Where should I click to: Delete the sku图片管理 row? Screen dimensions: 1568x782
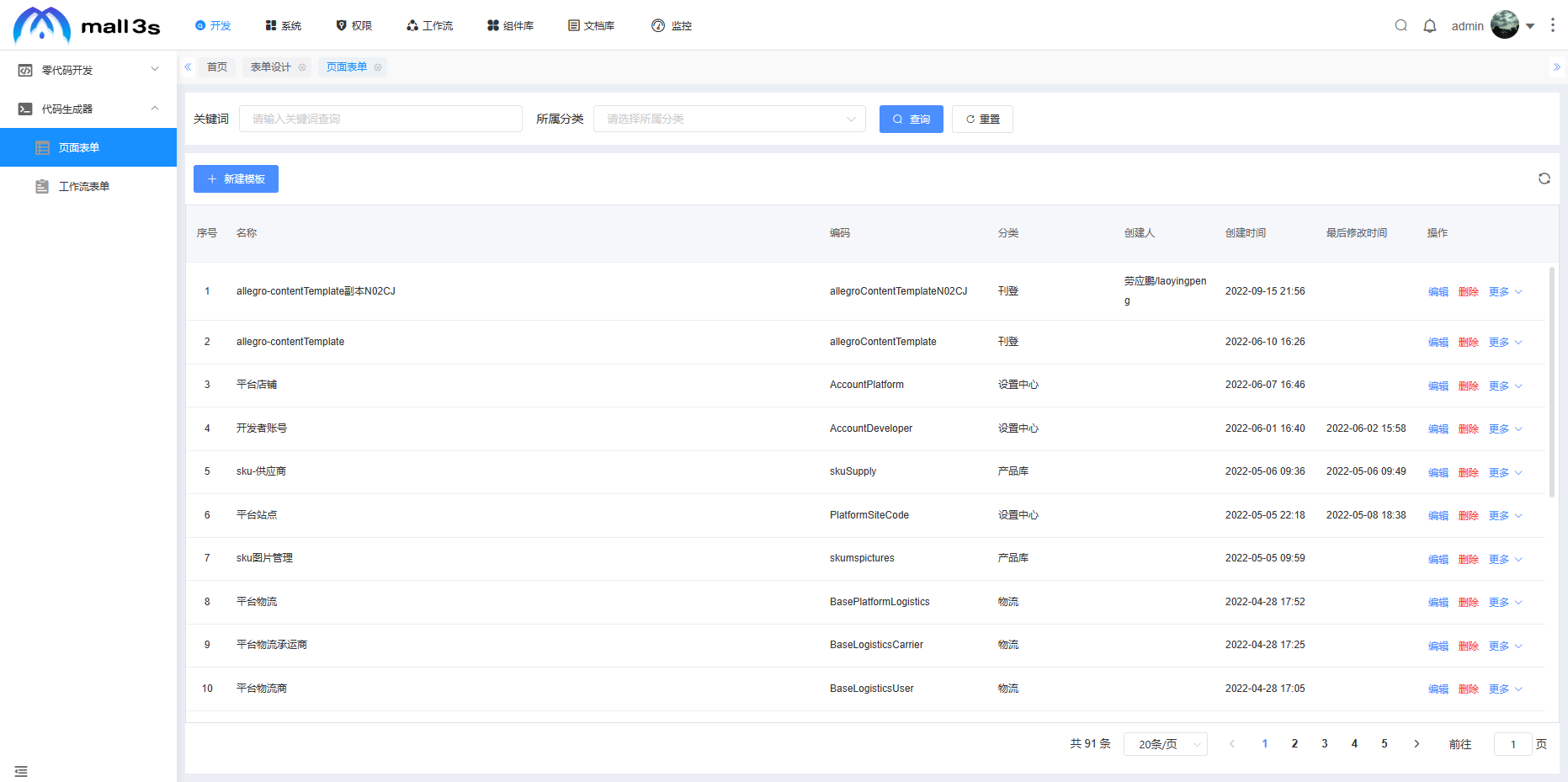pyautogui.click(x=1469, y=560)
